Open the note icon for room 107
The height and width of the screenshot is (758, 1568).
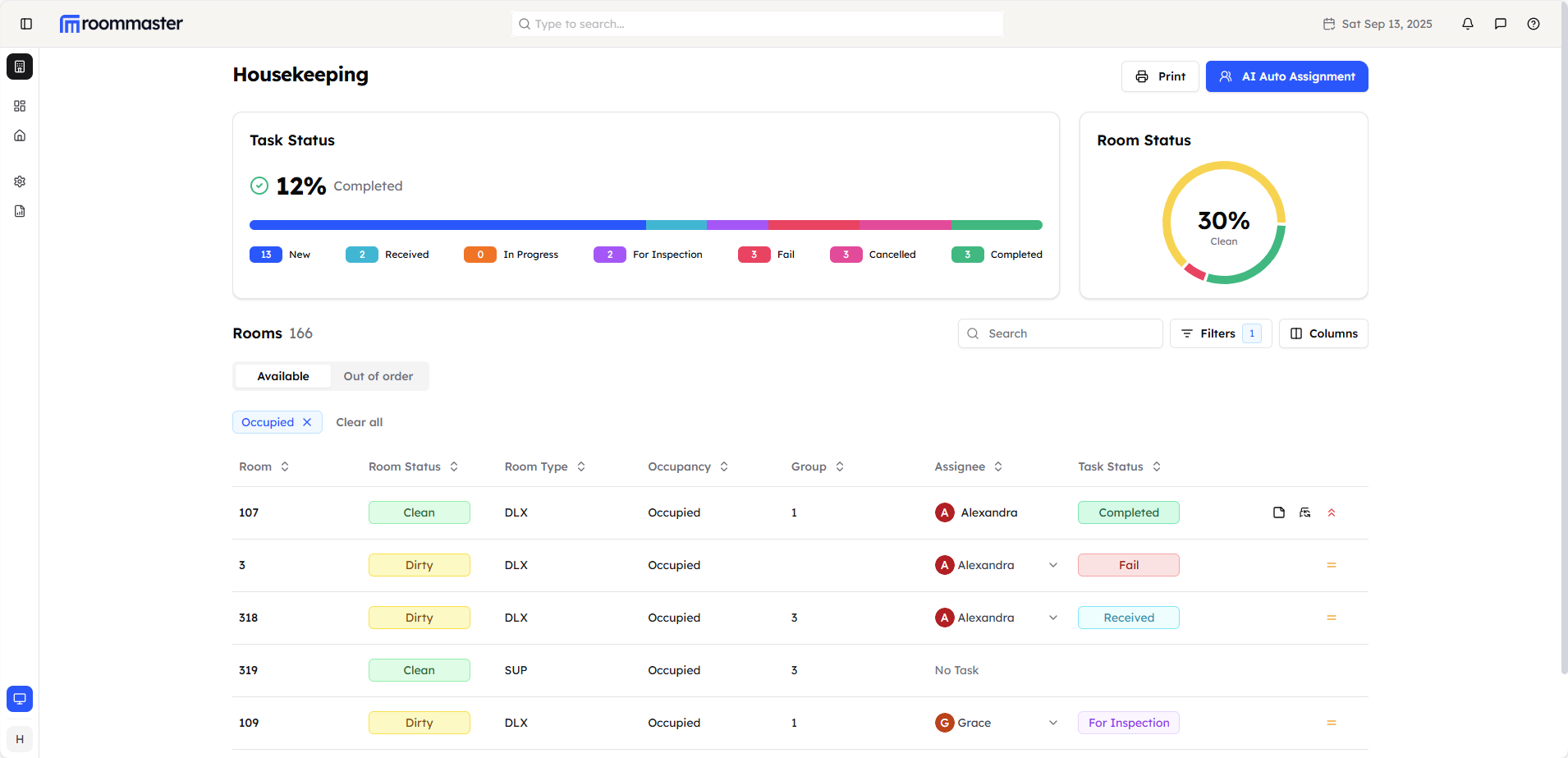point(1279,512)
